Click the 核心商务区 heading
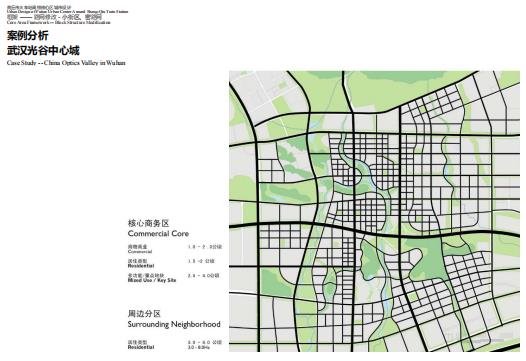 coord(148,223)
